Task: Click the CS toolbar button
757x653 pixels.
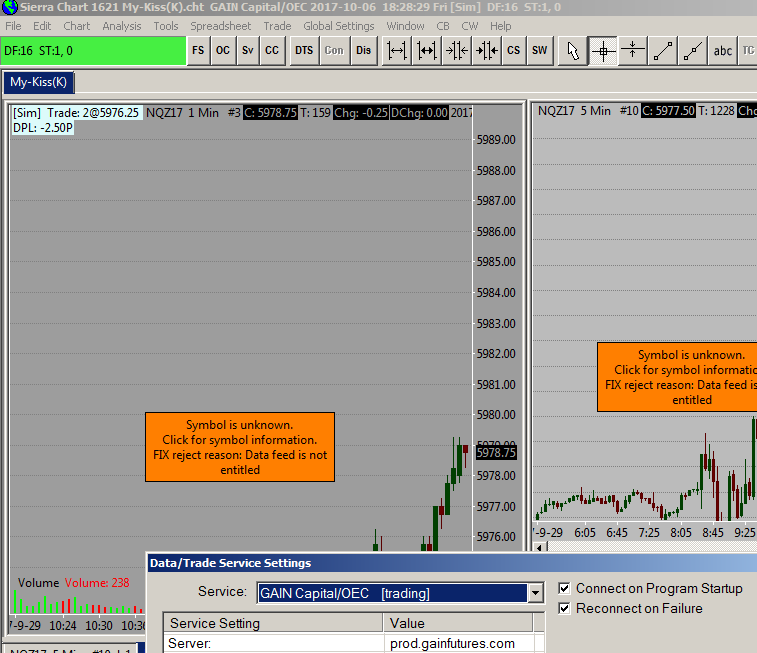Action: tap(514, 51)
